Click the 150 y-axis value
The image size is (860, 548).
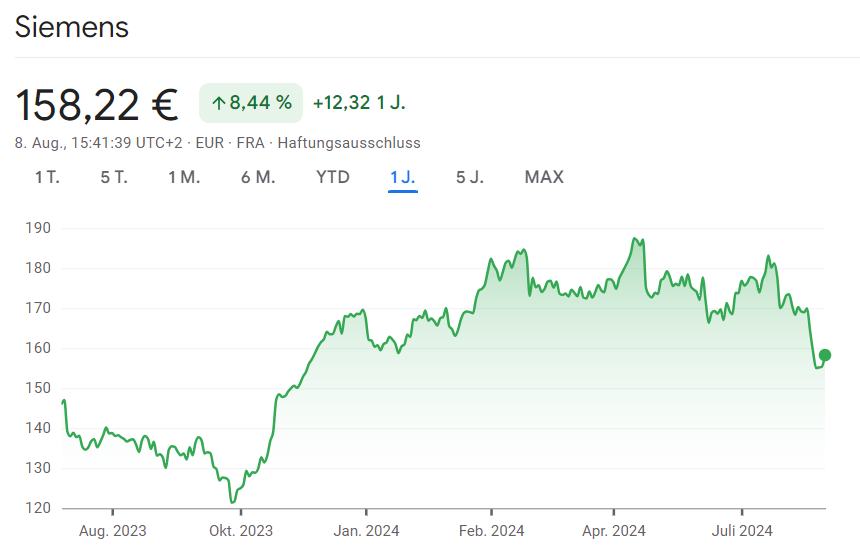pyautogui.click(x=38, y=388)
